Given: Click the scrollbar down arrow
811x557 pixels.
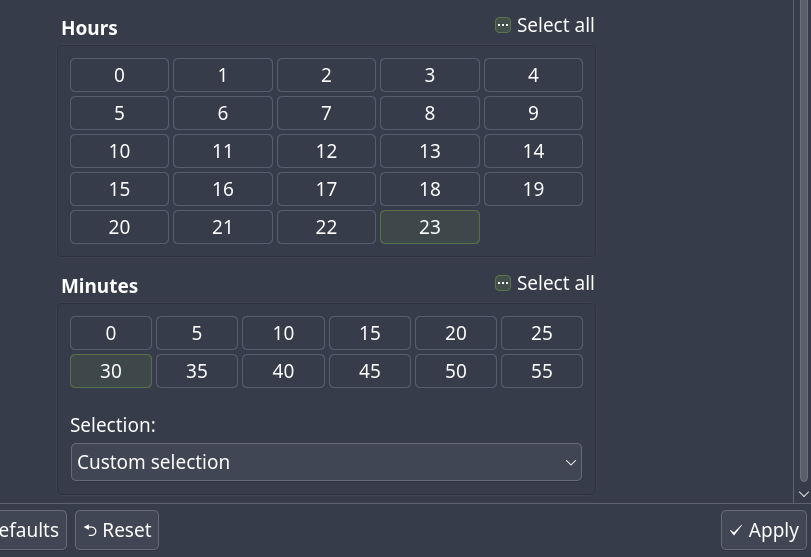Looking at the screenshot, I should pyautogui.click(x=803, y=494).
